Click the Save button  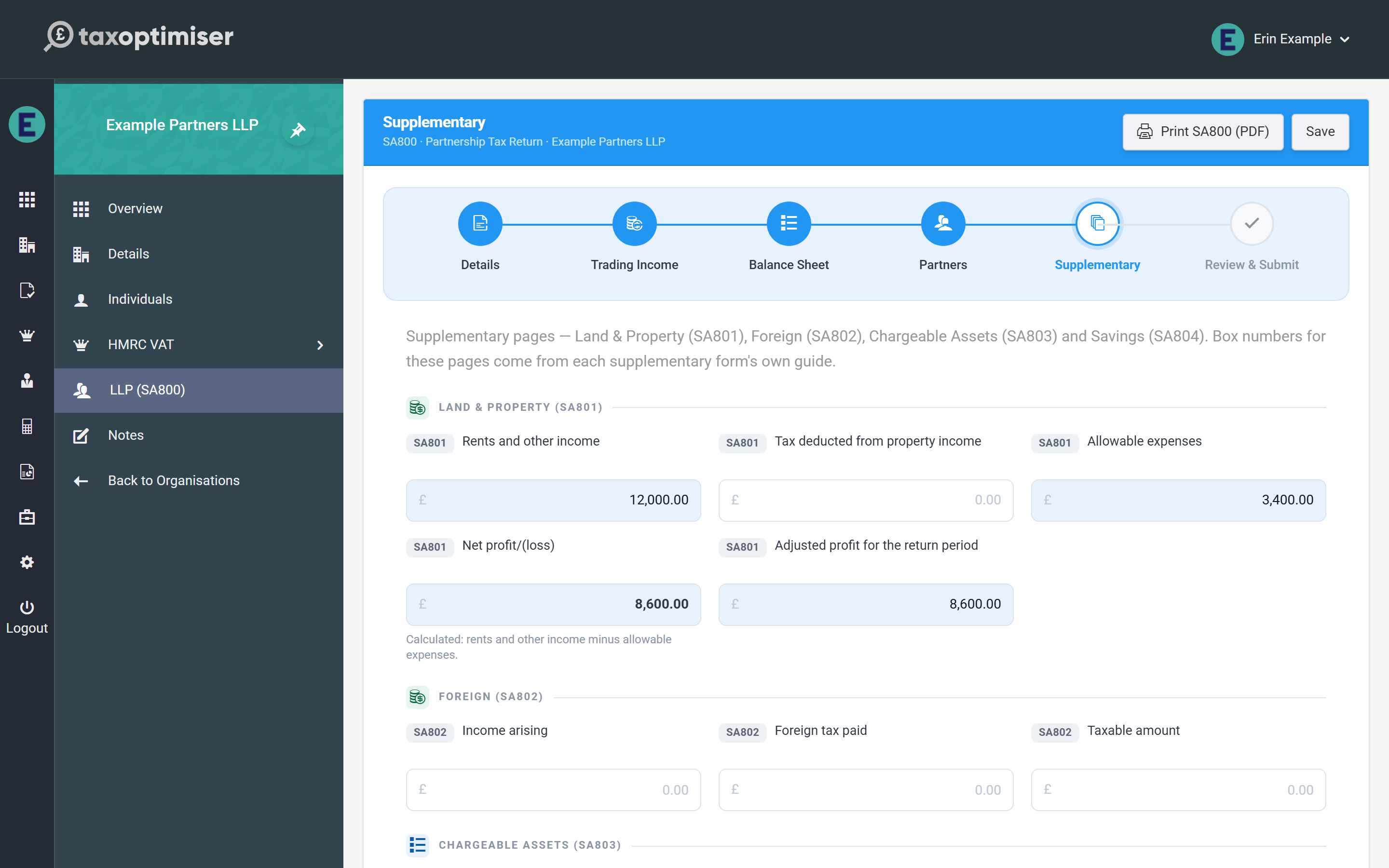click(1320, 132)
